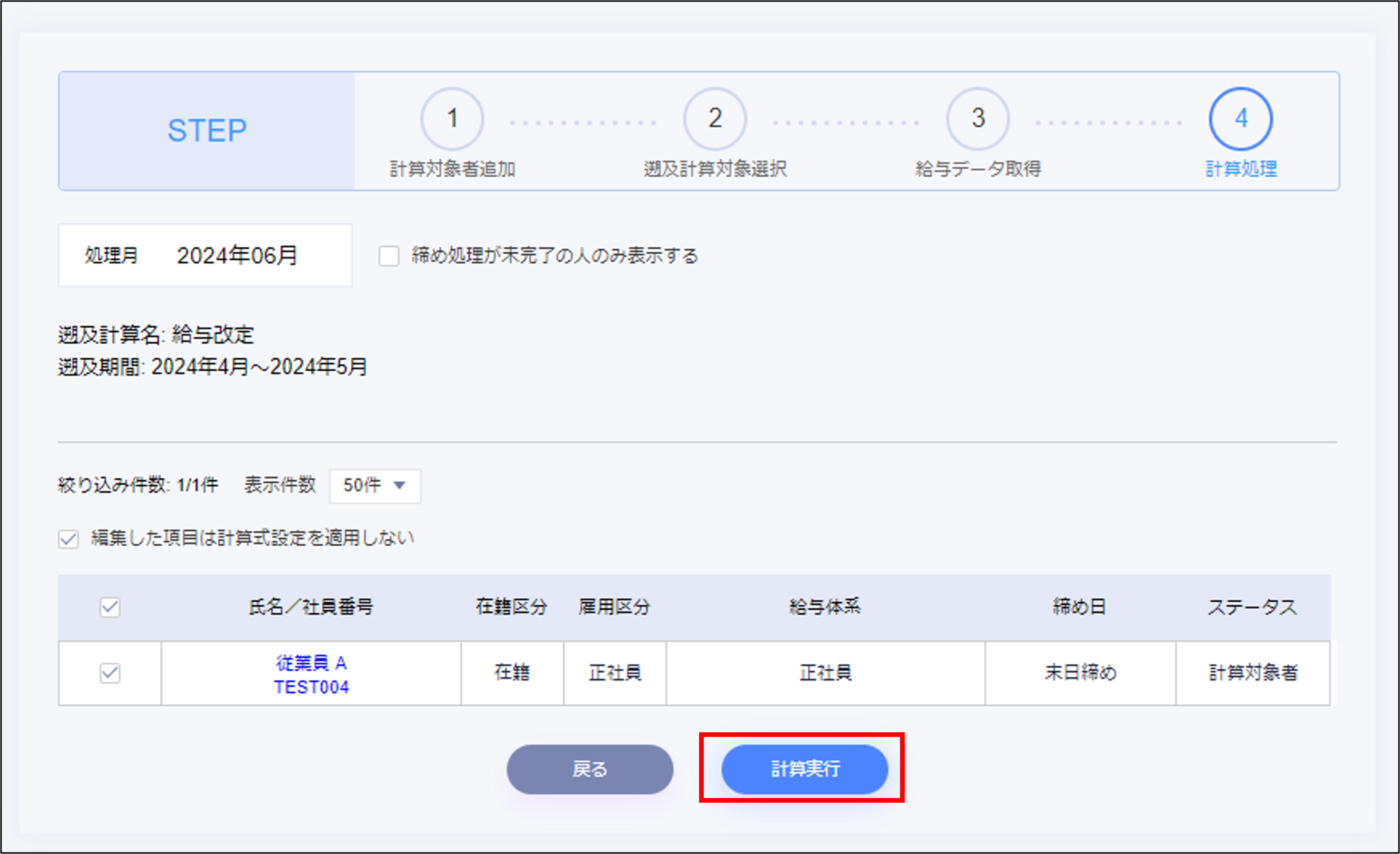Deselect checkbox for 従業員A row
Screen dimensions: 1400x854
(x=109, y=673)
